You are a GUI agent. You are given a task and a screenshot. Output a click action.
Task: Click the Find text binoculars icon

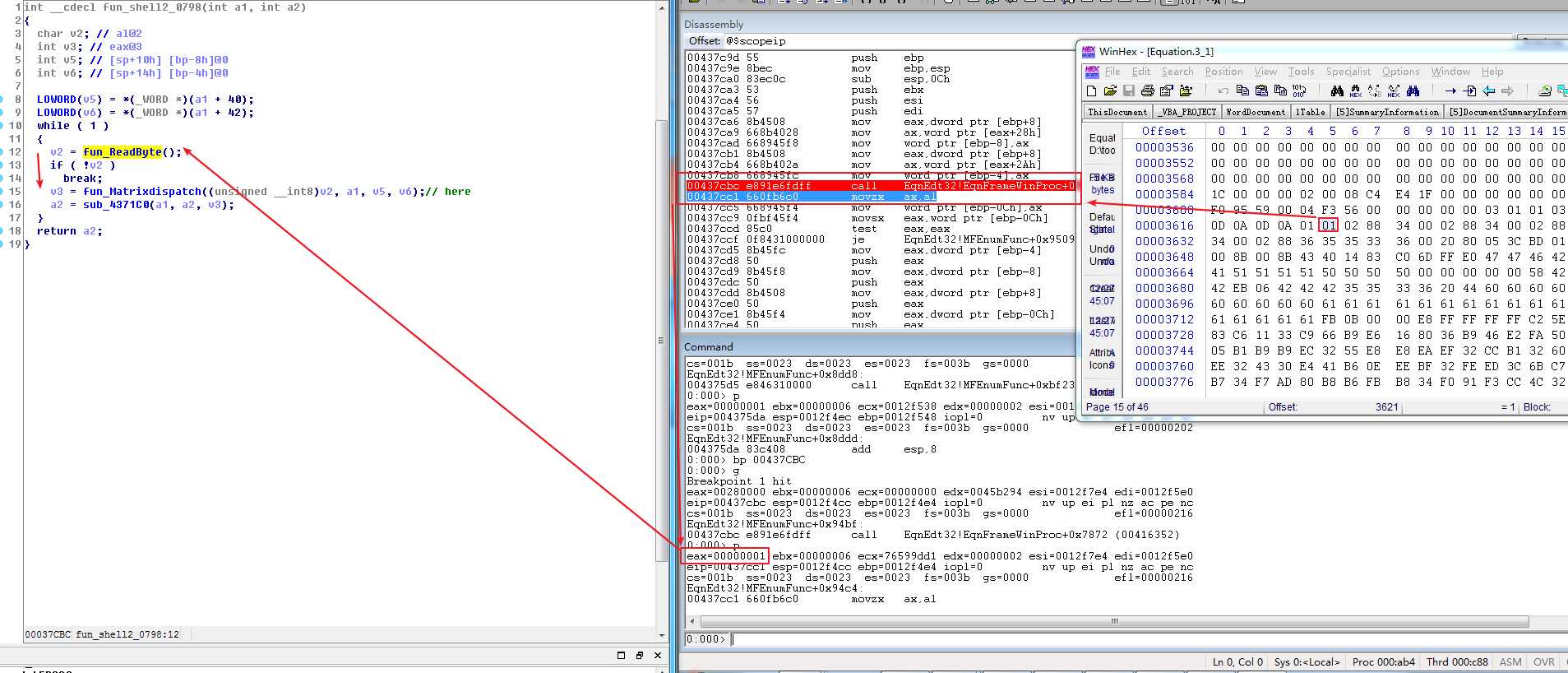click(1337, 91)
